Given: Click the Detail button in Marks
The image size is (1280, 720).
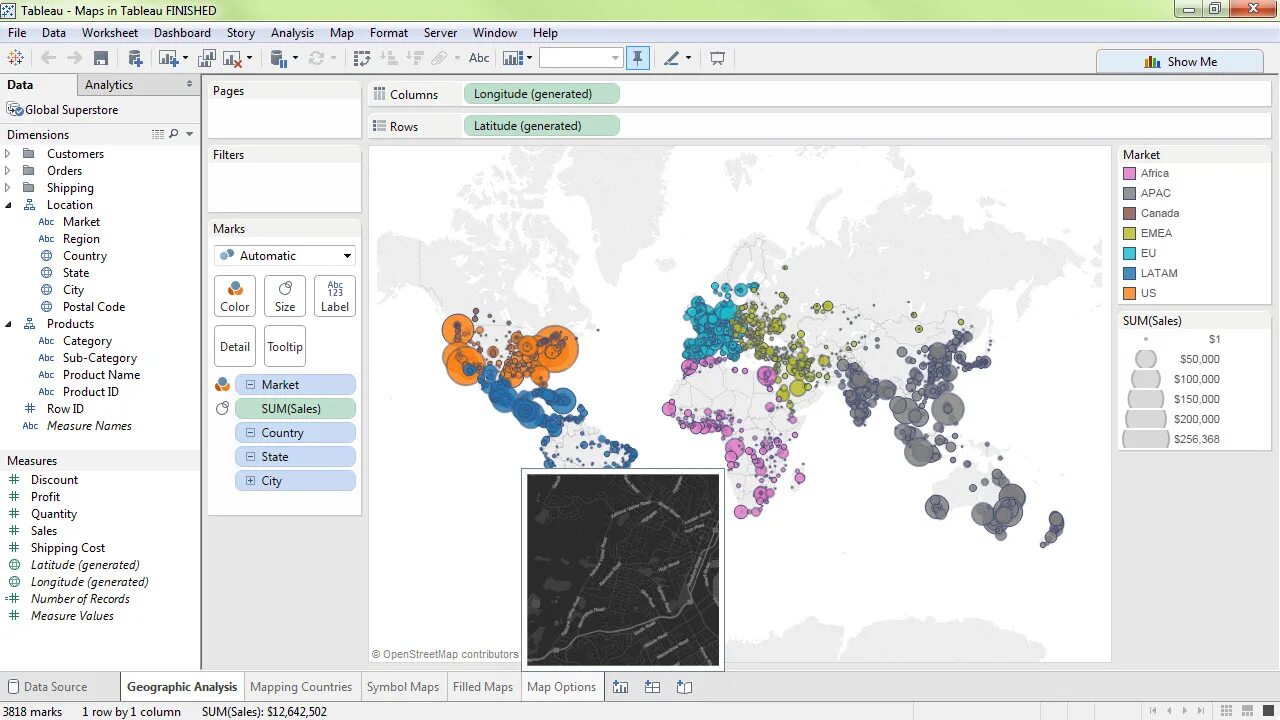Looking at the screenshot, I should [x=235, y=347].
